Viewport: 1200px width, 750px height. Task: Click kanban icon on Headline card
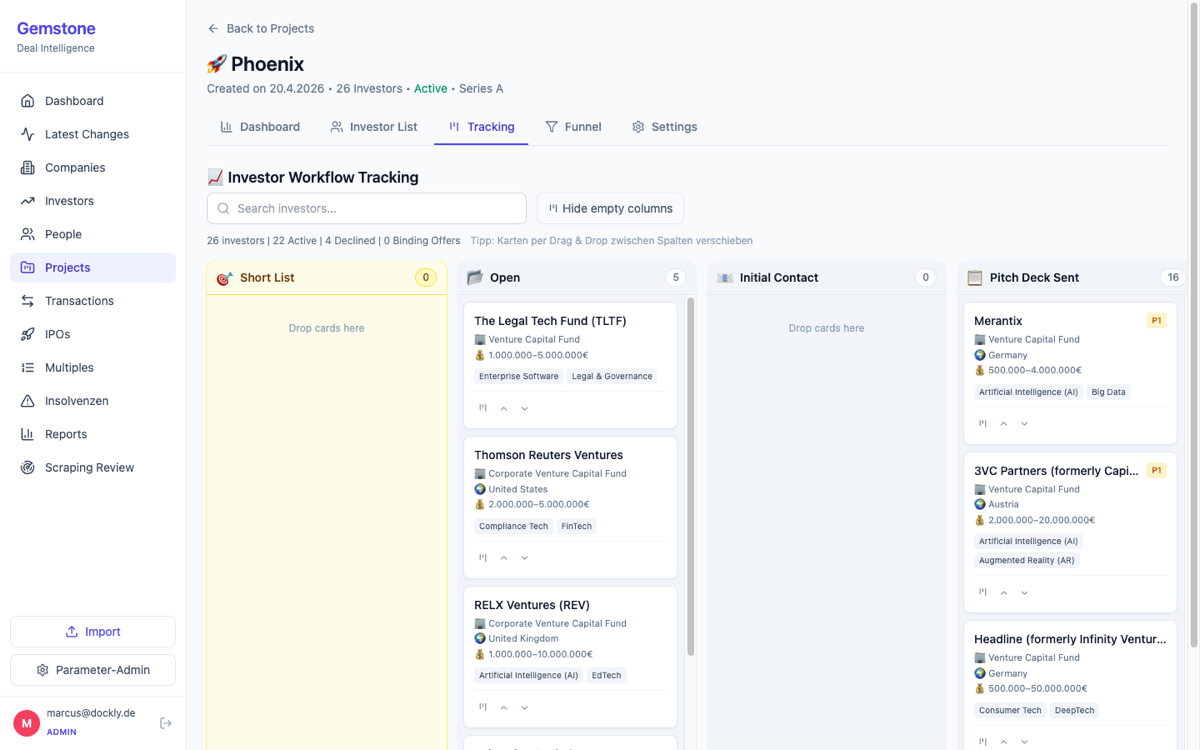coord(983,742)
